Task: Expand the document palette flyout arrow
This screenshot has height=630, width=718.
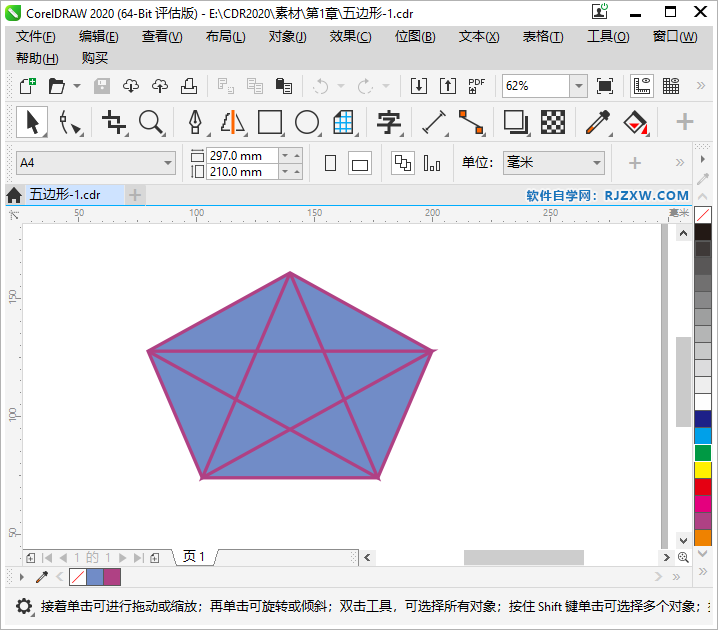Action: click(x=22, y=577)
